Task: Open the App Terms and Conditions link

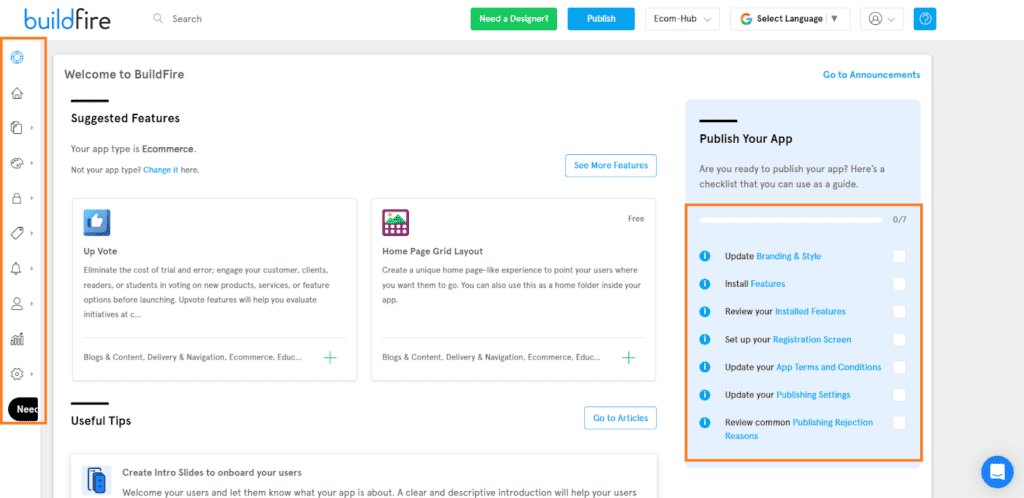Action: (x=828, y=367)
